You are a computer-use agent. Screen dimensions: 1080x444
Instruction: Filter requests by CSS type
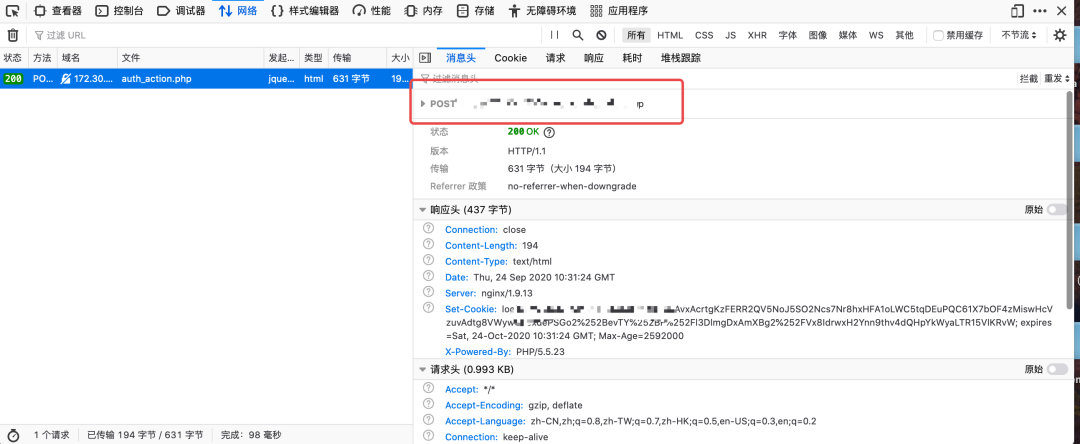coord(704,35)
